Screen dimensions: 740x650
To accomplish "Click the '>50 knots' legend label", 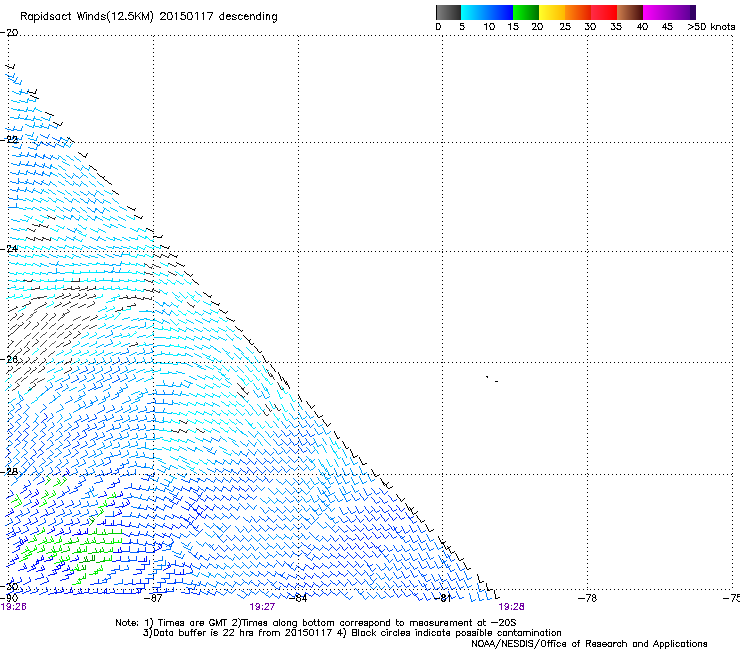I will 711,27.
